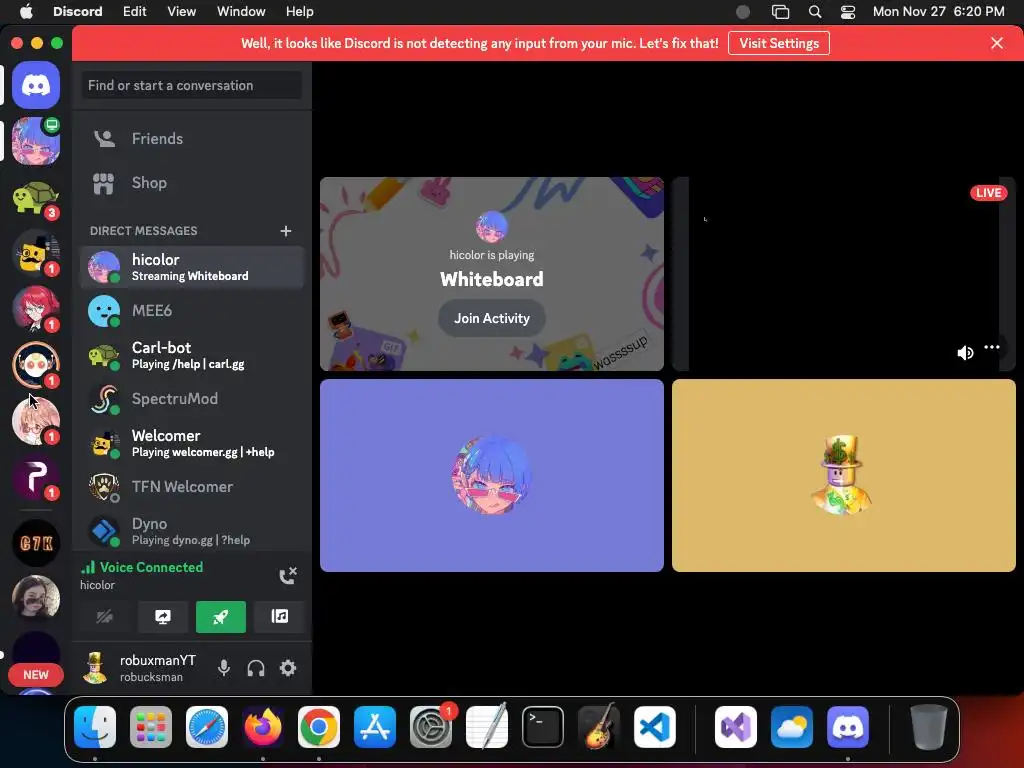This screenshot has height=768, width=1024.
Task: Open Launchpad from the Dock
Action: pyautogui.click(x=151, y=726)
